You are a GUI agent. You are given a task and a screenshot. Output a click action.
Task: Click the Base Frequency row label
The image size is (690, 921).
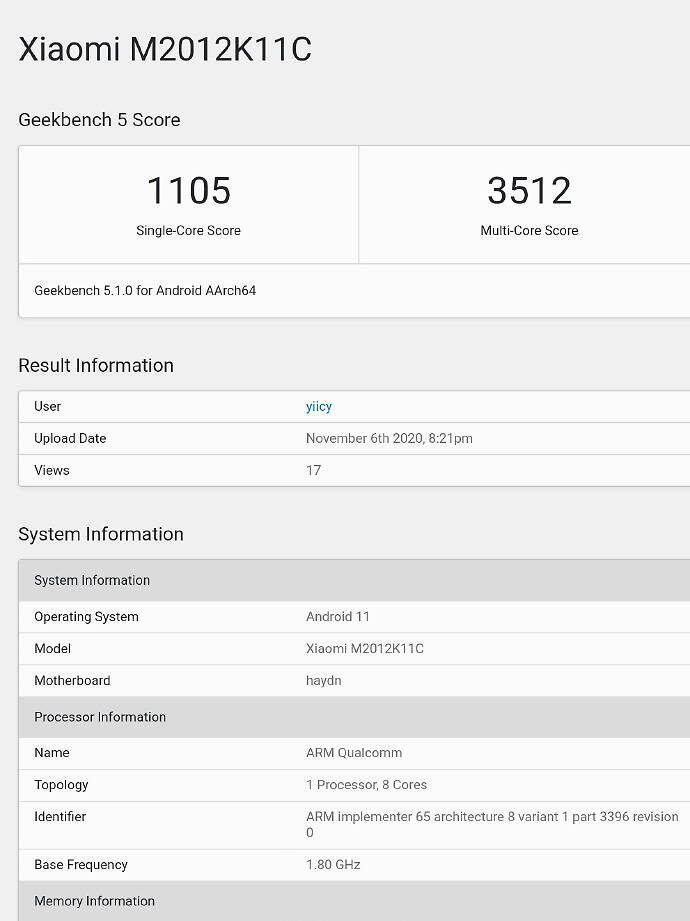pos(81,865)
